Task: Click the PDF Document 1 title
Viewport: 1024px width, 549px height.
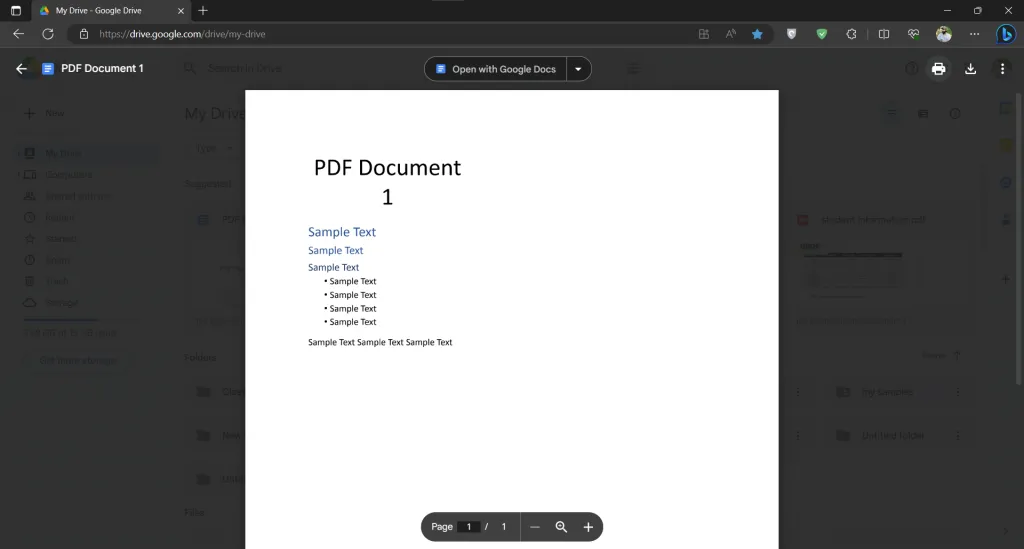Action: point(102,69)
